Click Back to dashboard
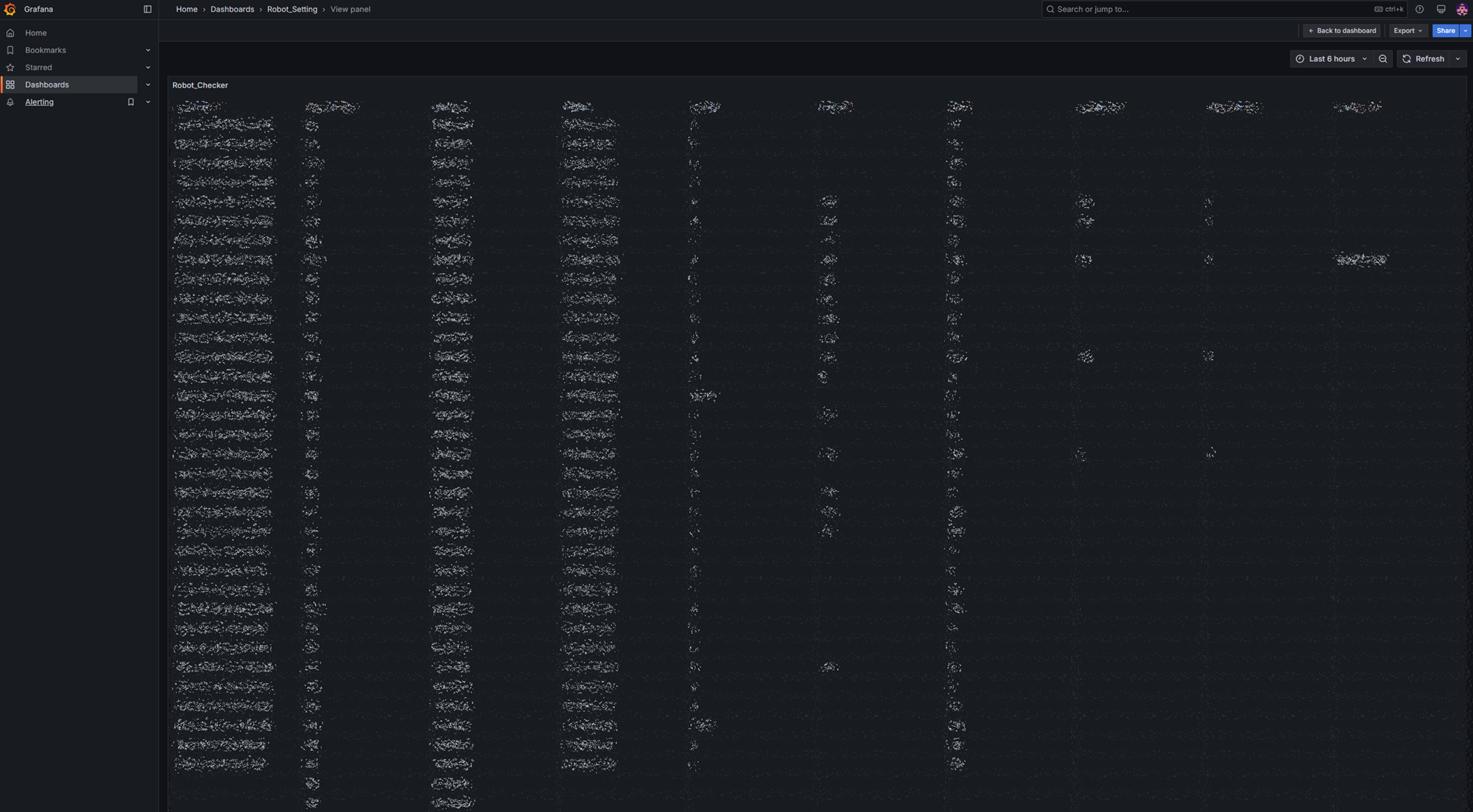 (1341, 31)
